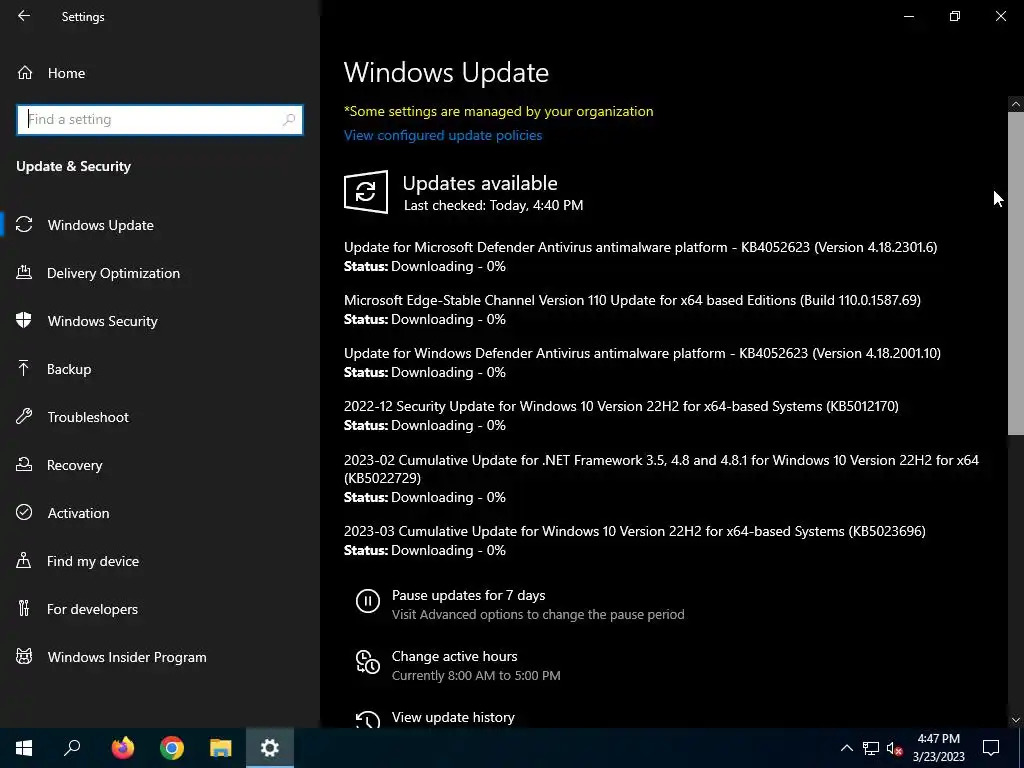This screenshot has height=768, width=1024.
Task: Click the scrollbar up arrow
Action: (1016, 104)
